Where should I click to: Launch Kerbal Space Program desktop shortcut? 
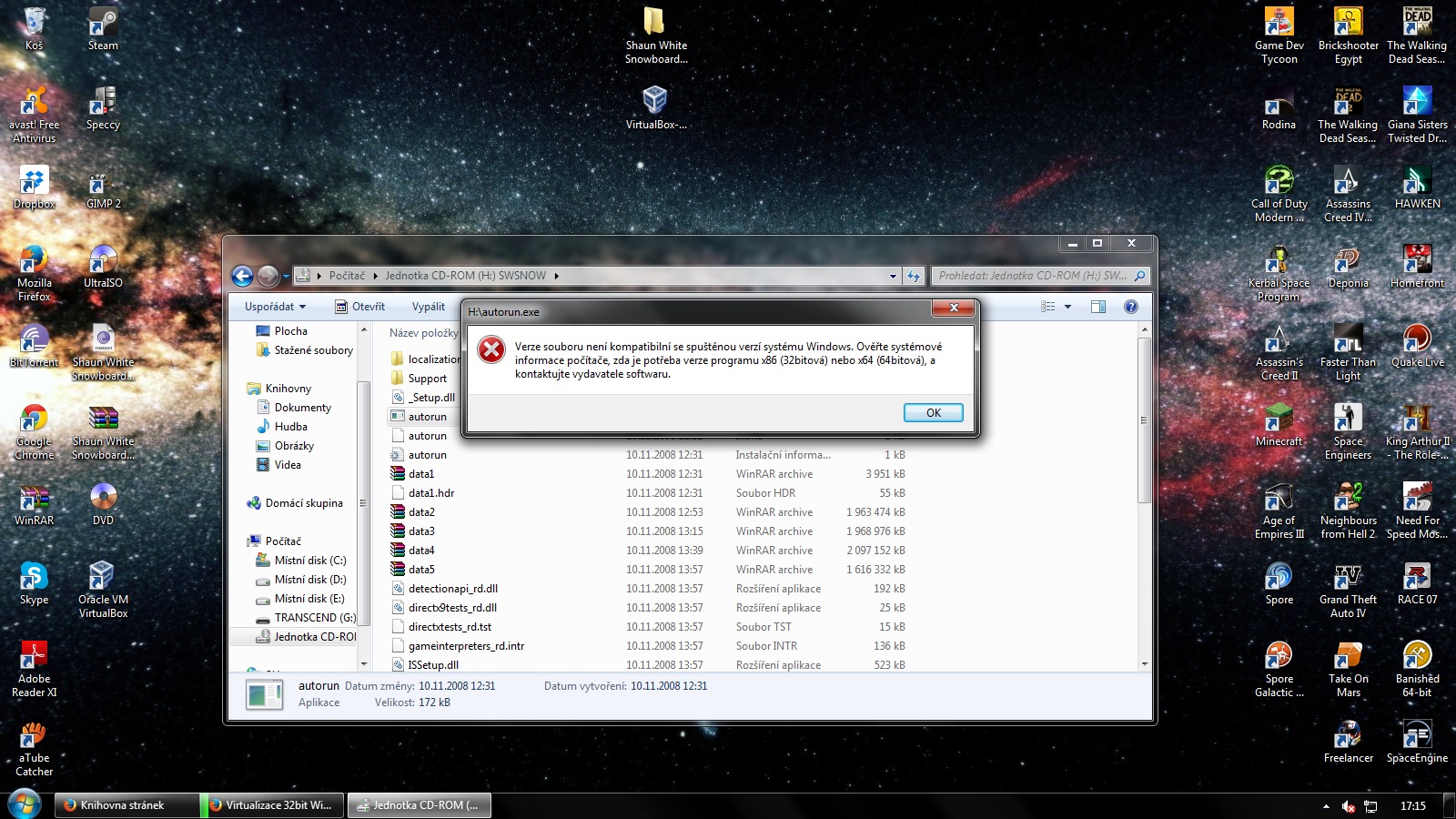click(x=1279, y=273)
